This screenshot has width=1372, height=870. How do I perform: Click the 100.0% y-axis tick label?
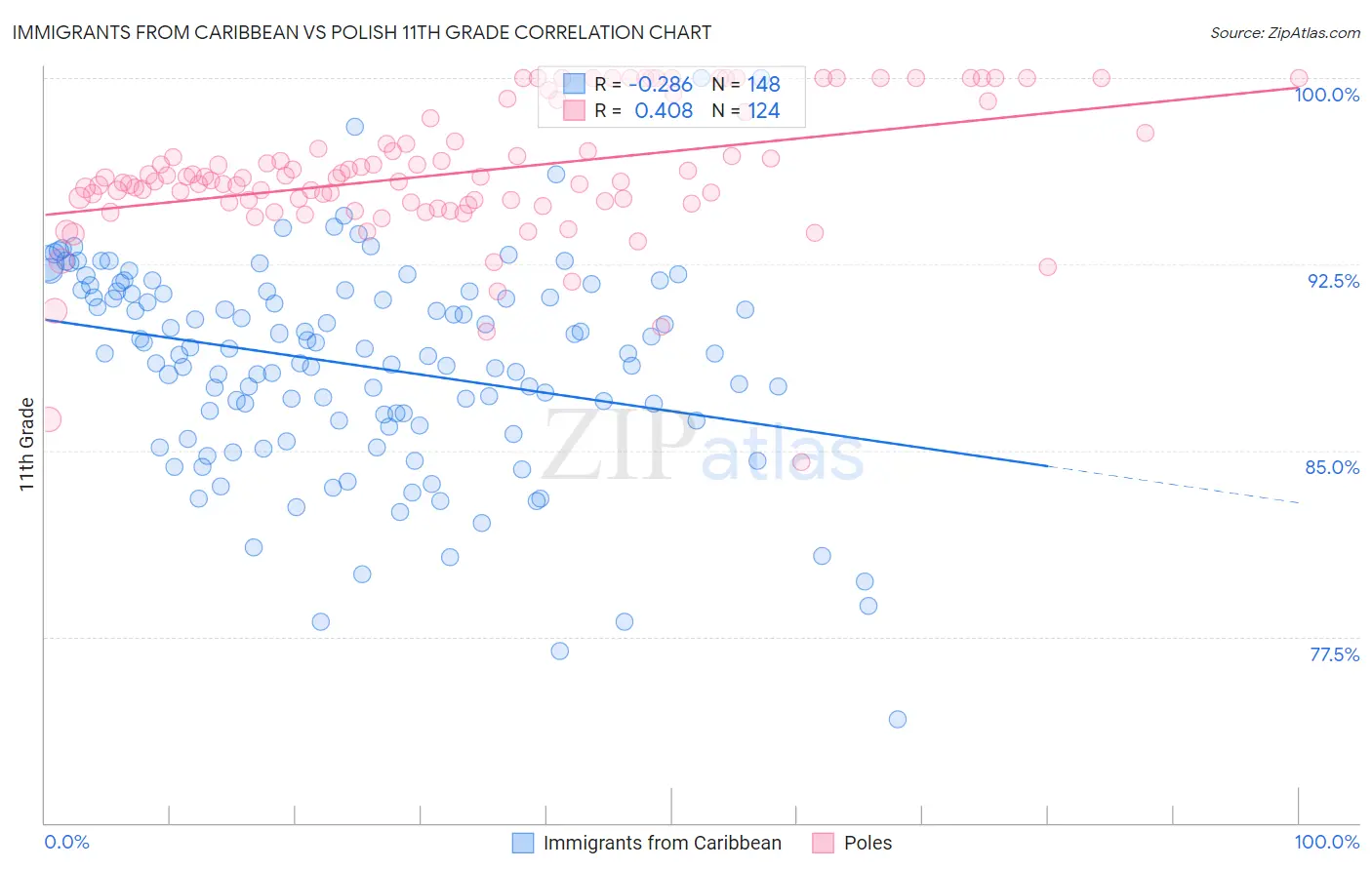[1327, 95]
